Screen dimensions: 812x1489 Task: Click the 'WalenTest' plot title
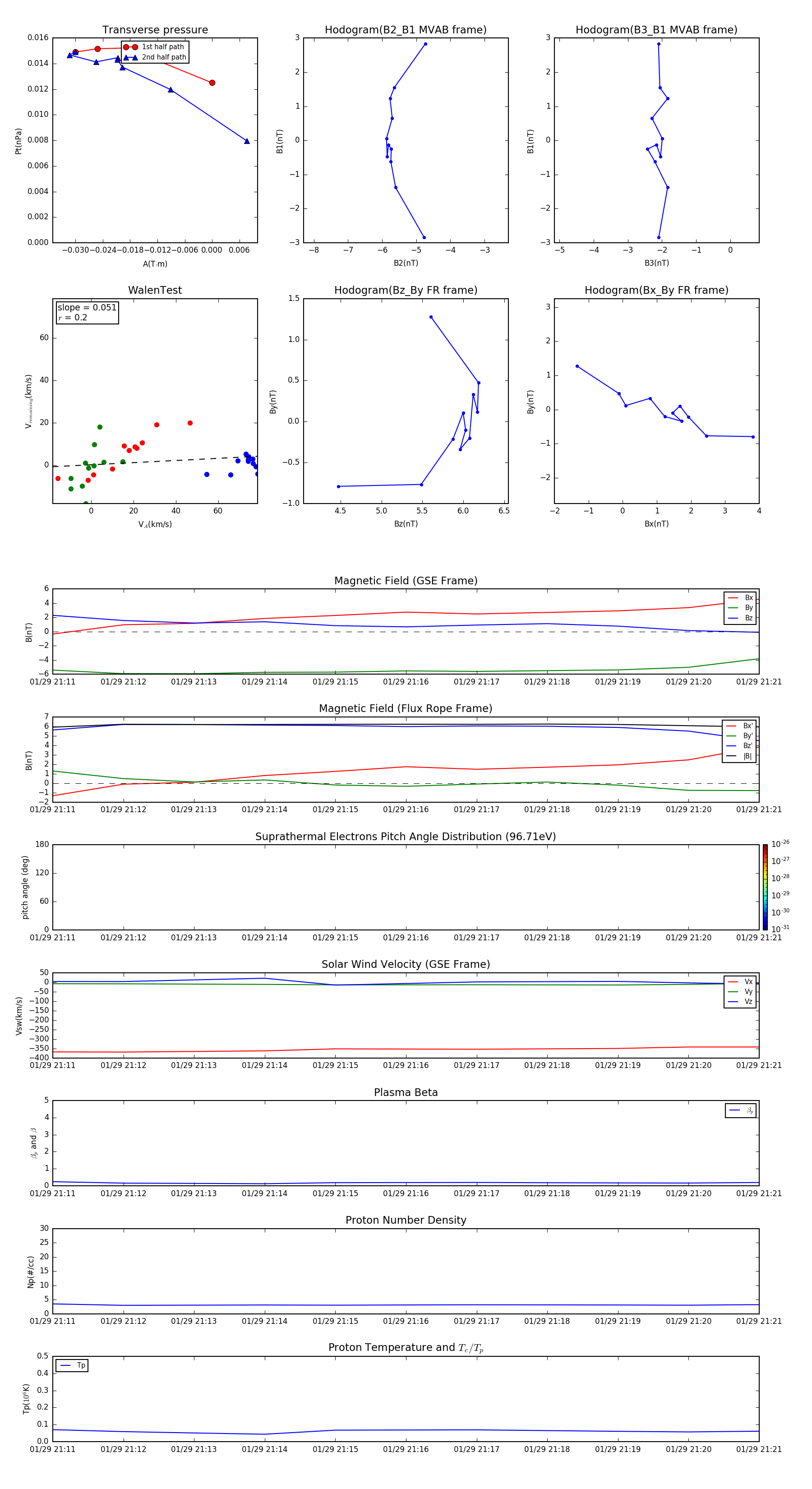[155, 290]
